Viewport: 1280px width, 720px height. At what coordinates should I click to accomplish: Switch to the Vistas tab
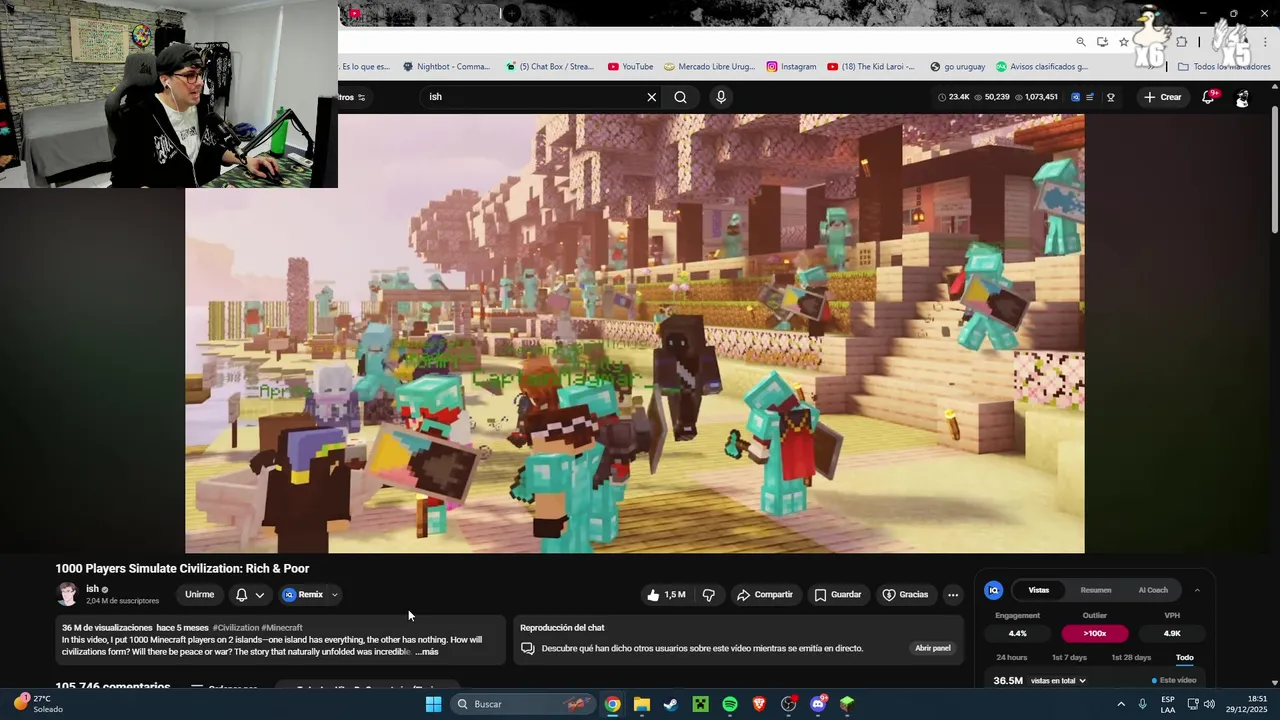[1039, 590]
